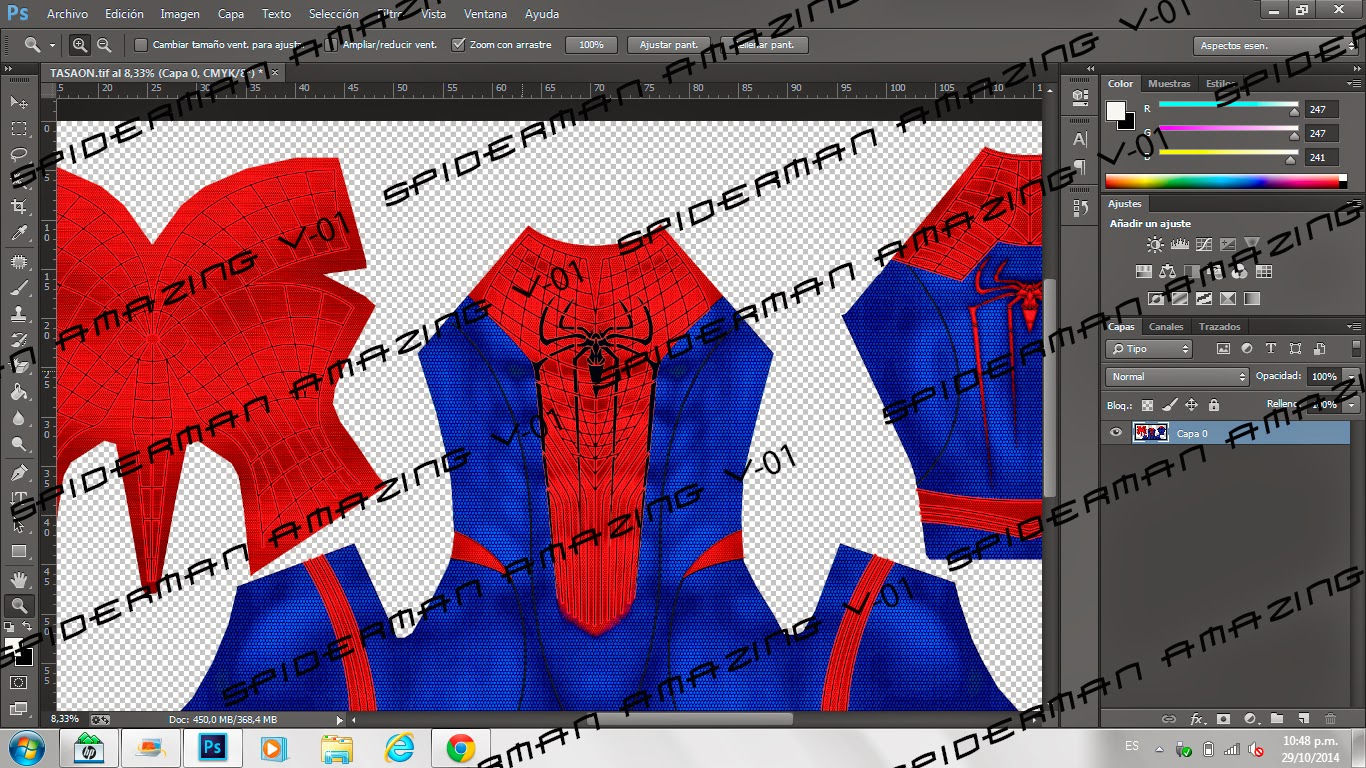Switch to the Muestras tab
1366x768 pixels.
[x=1169, y=84]
